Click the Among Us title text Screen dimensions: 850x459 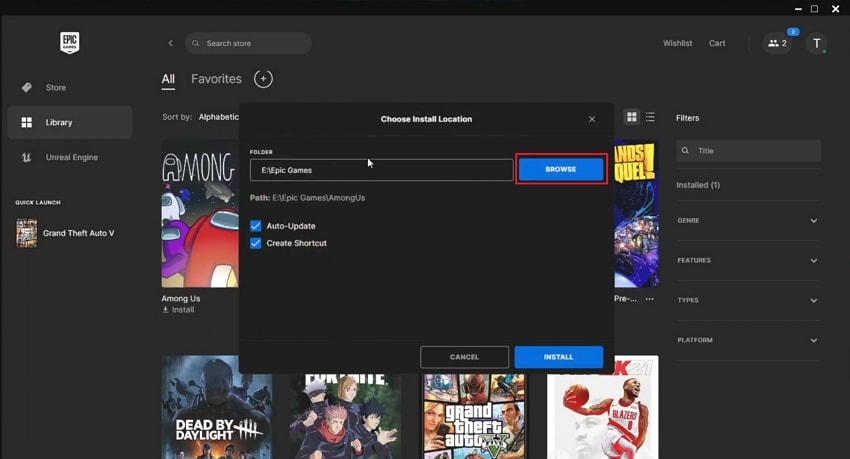[x=181, y=299]
